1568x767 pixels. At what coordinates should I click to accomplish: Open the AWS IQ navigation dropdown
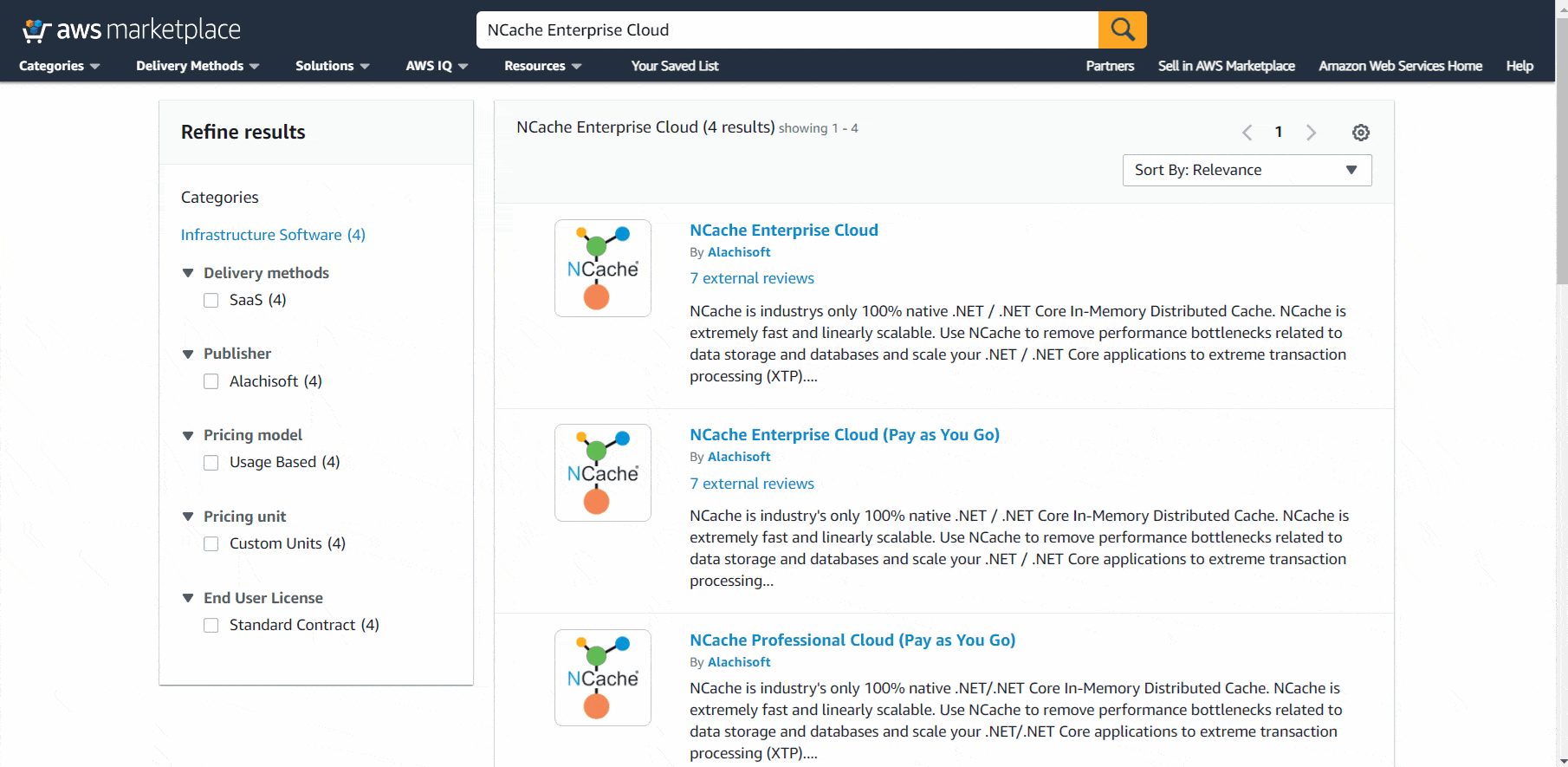click(437, 66)
